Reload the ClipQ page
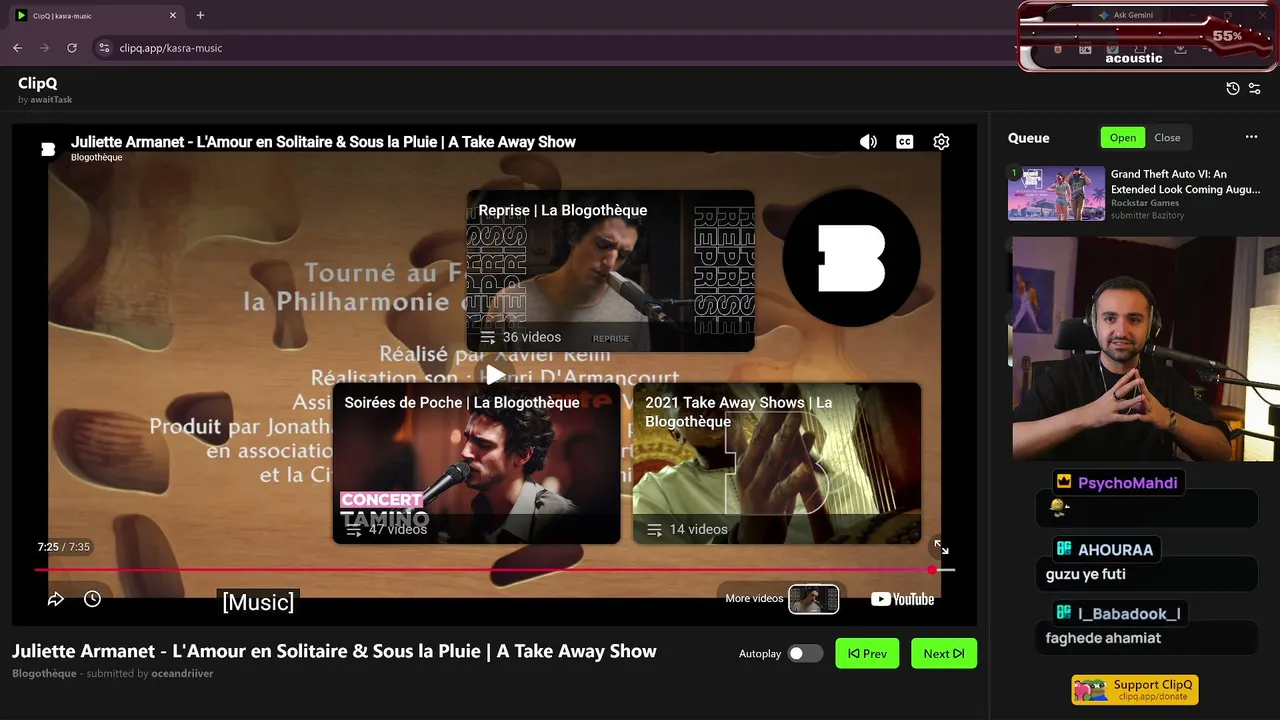Screen dimensions: 1280x720 pos(72,48)
